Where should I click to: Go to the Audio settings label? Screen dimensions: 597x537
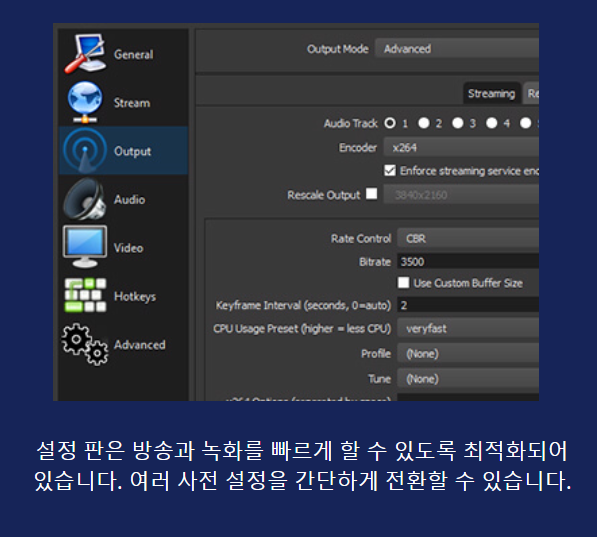tap(129, 200)
